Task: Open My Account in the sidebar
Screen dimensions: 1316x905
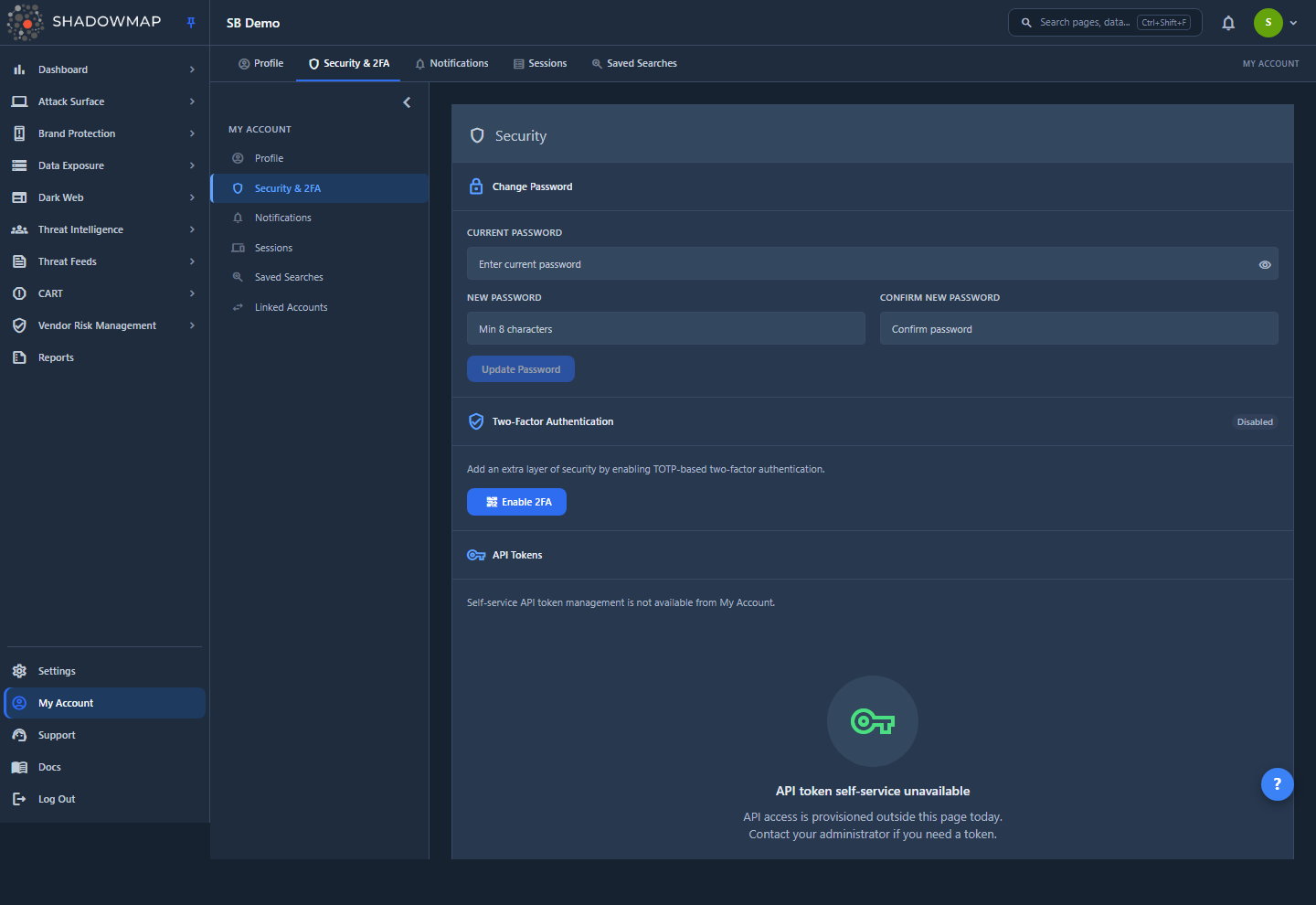Action: pos(104,703)
